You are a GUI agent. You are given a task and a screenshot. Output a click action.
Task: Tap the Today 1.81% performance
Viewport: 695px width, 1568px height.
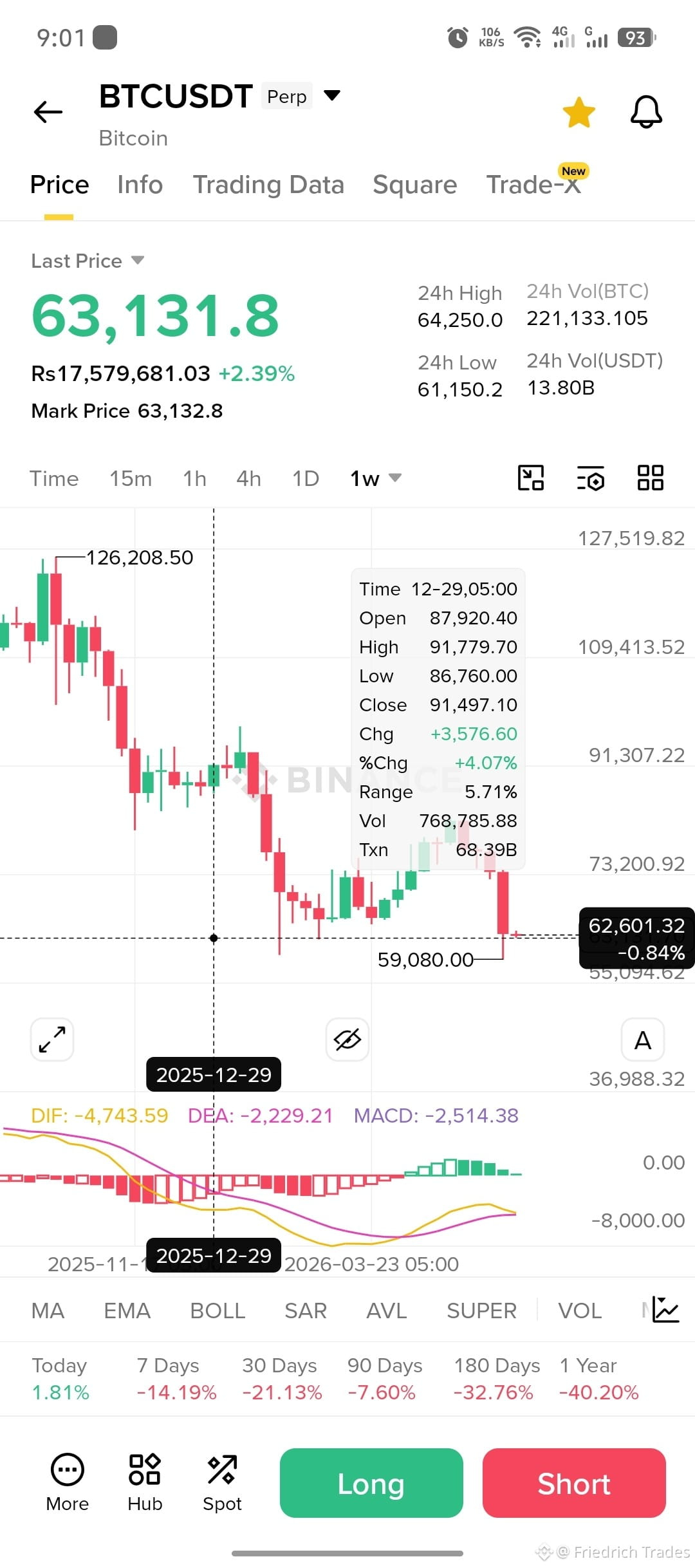tap(60, 1379)
